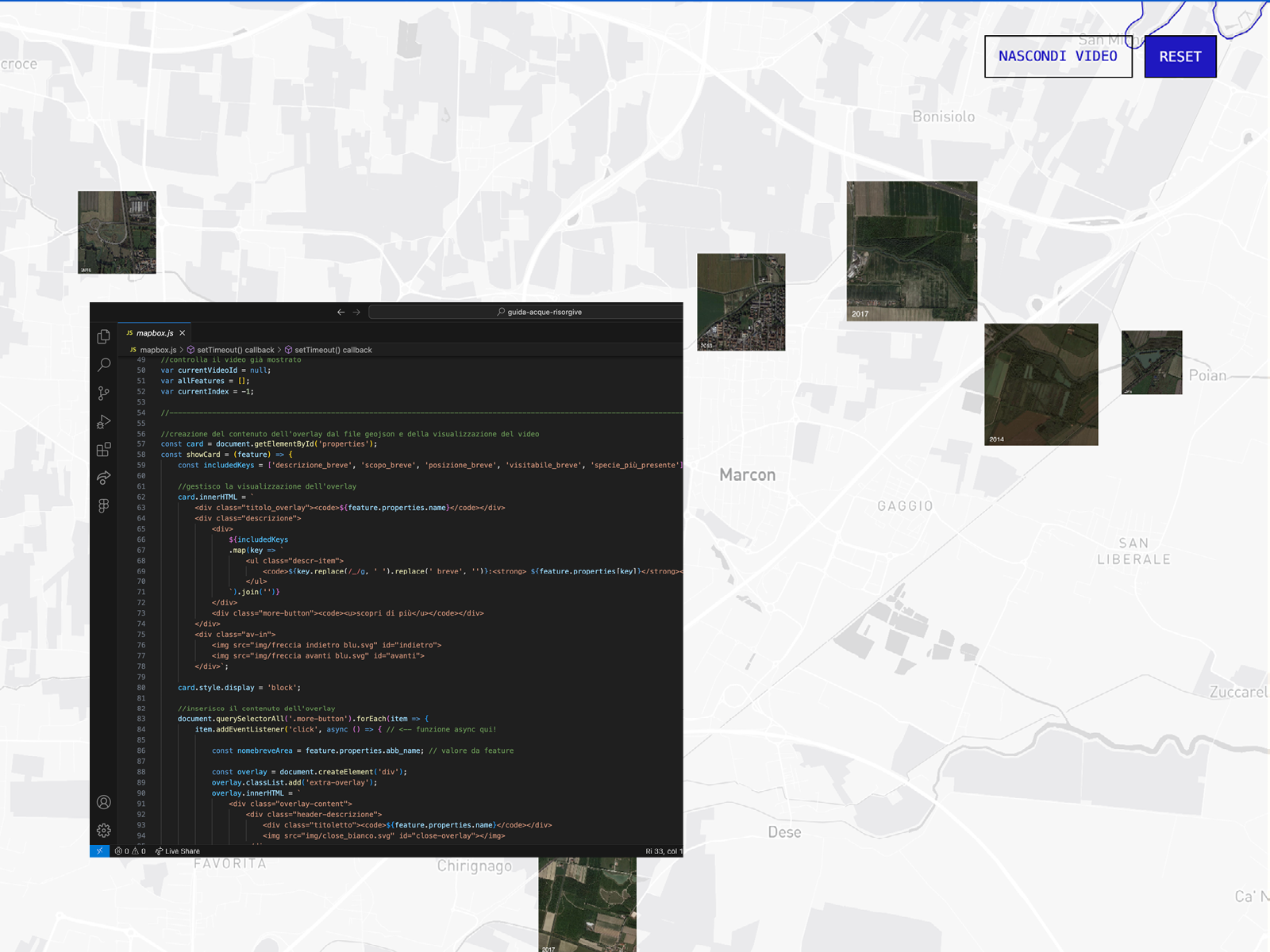Click the Chirignago map label
The image size is (1270, 952).
(x=475, y=866)
